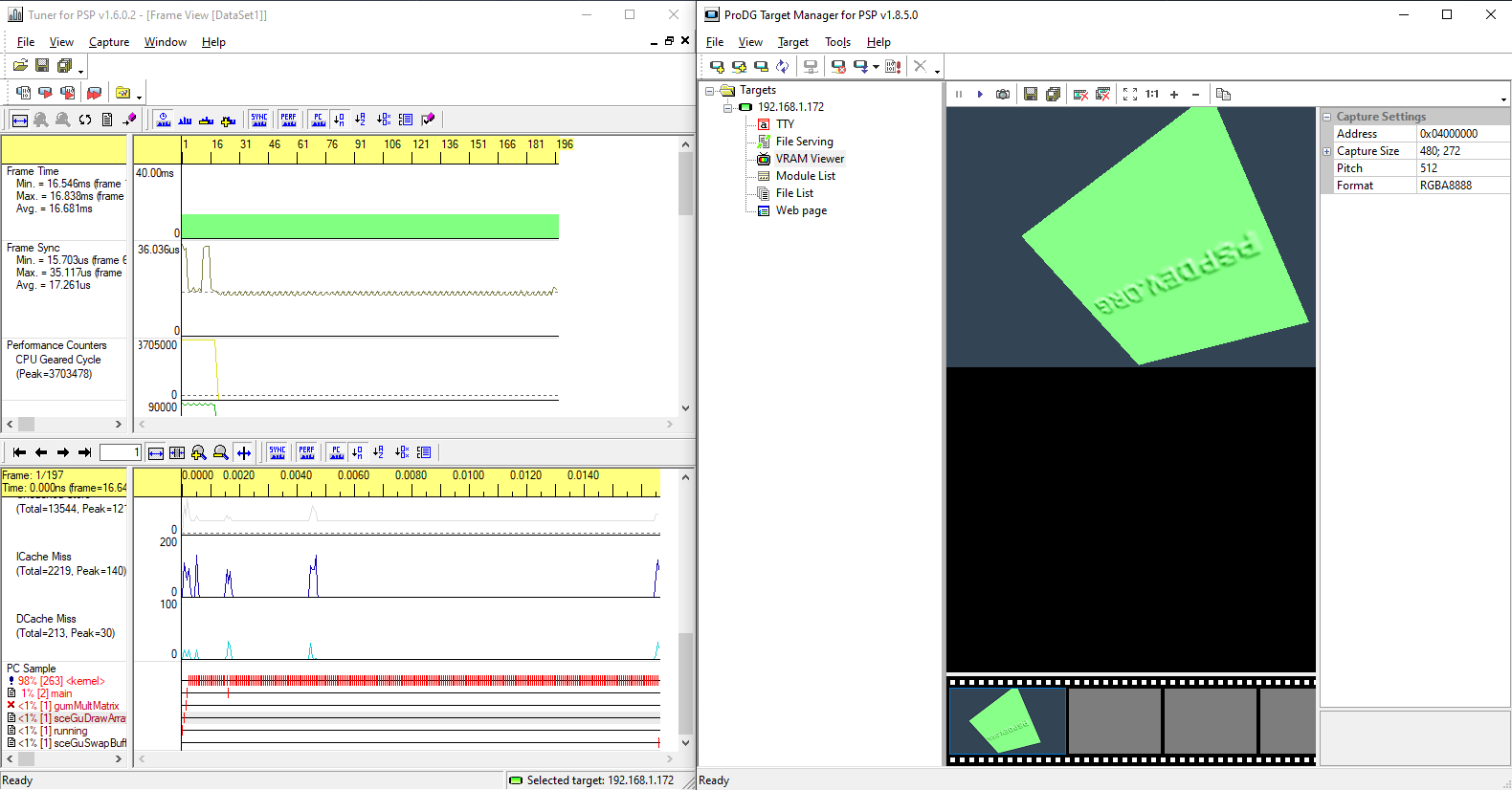Toggle PERF graph in upper toolbar
Screen dimensions: 1512x790
coord(289,120)
